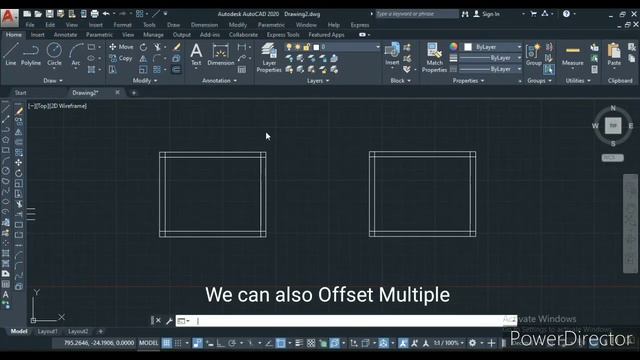Toggle snap mode in status bar

point(178,343)
